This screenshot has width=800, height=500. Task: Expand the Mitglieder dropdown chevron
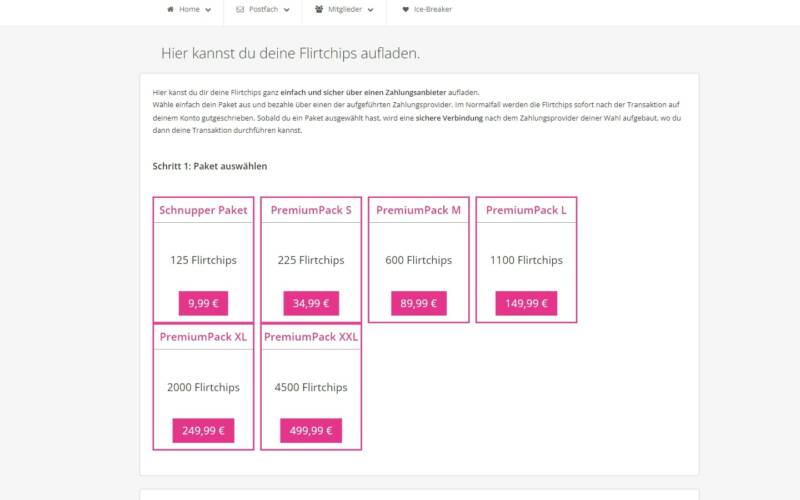370,10
